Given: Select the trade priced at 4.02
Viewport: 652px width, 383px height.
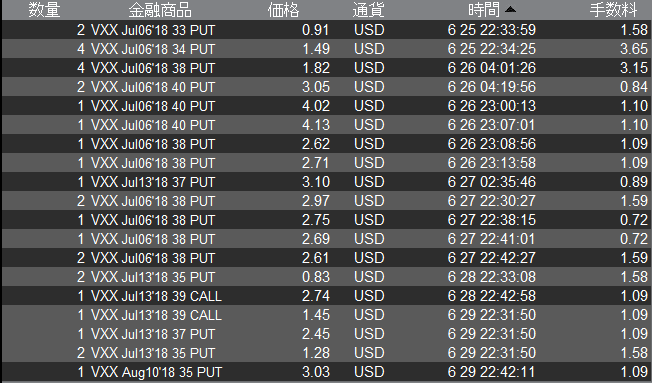Looking at the screenshot, I should (x=326, y=106).
